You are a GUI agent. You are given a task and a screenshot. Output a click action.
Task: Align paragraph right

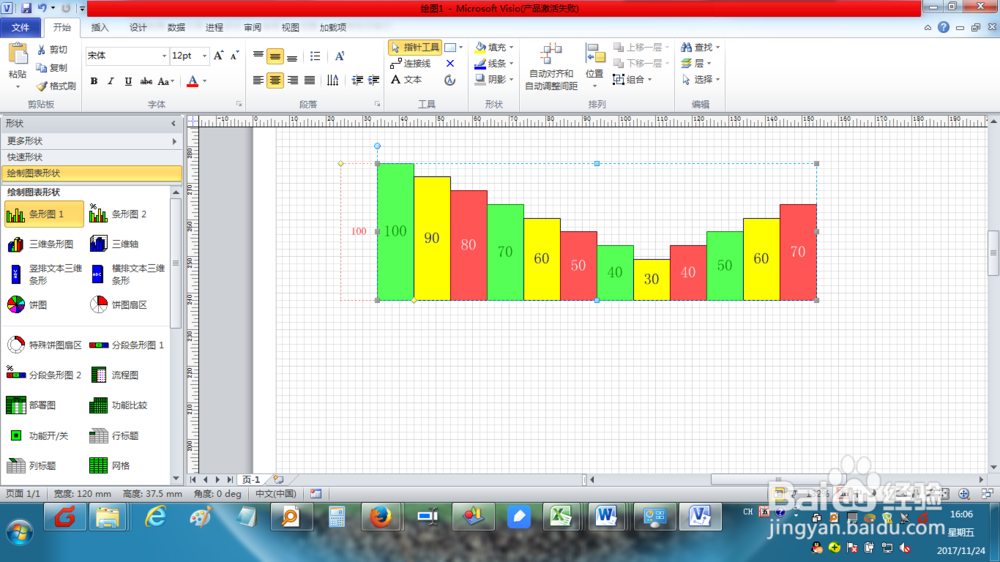coord(292,80)
